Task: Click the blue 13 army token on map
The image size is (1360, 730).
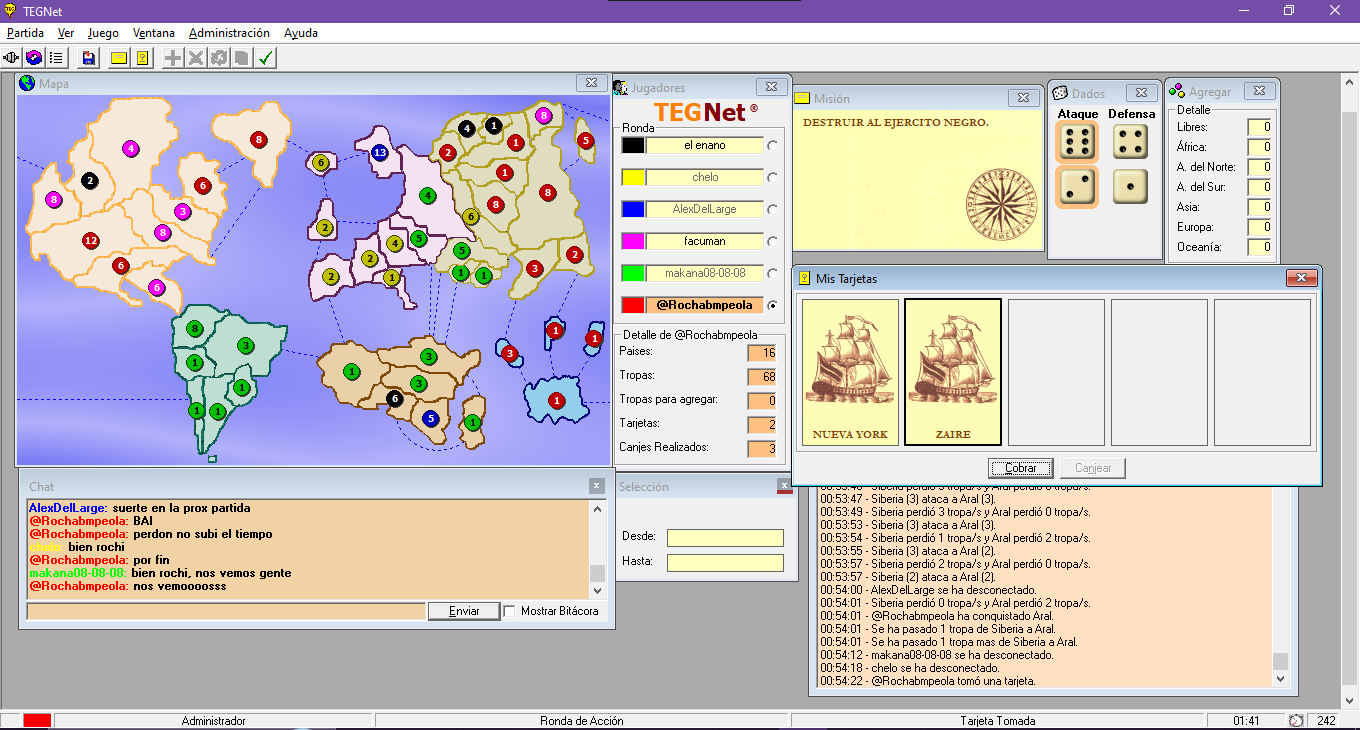Action: pyautogui.click(x=379, y=152)
